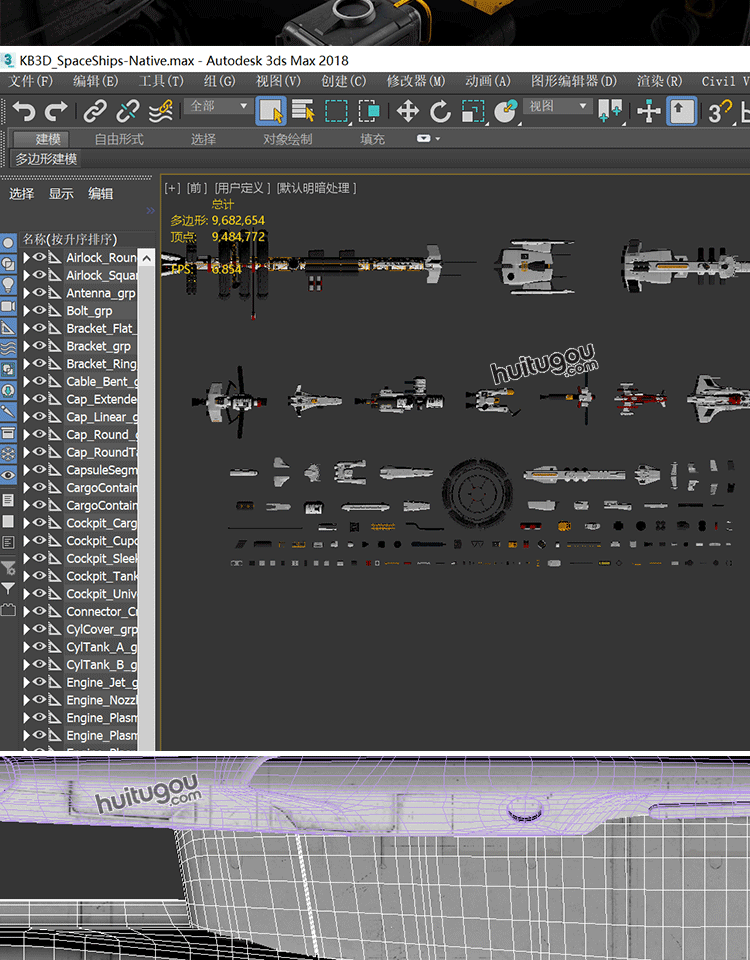Image resolution: width=750 pixels, height=960 pixels.
Task: Click the 多边形建模 panel label
Action: 46,159
